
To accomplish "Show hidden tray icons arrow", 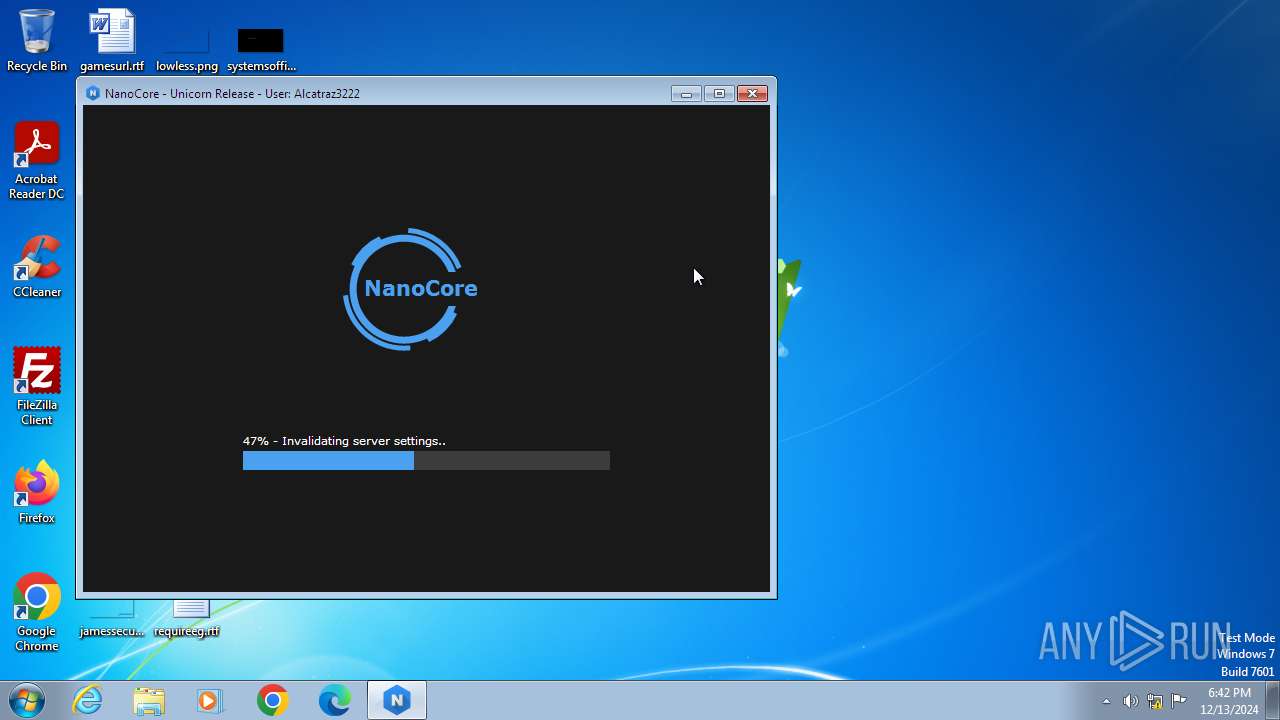I will (1106, 701).
